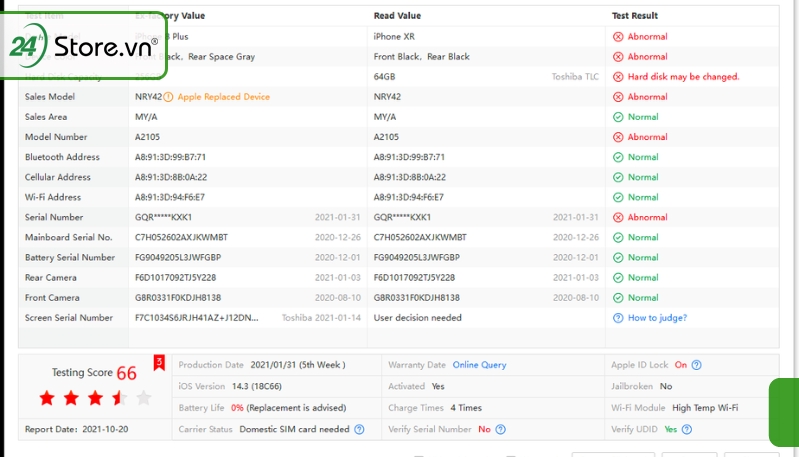Click Toshiba TLC label in disk row
This screenshot has height=457, width=799.
[575, 77]
